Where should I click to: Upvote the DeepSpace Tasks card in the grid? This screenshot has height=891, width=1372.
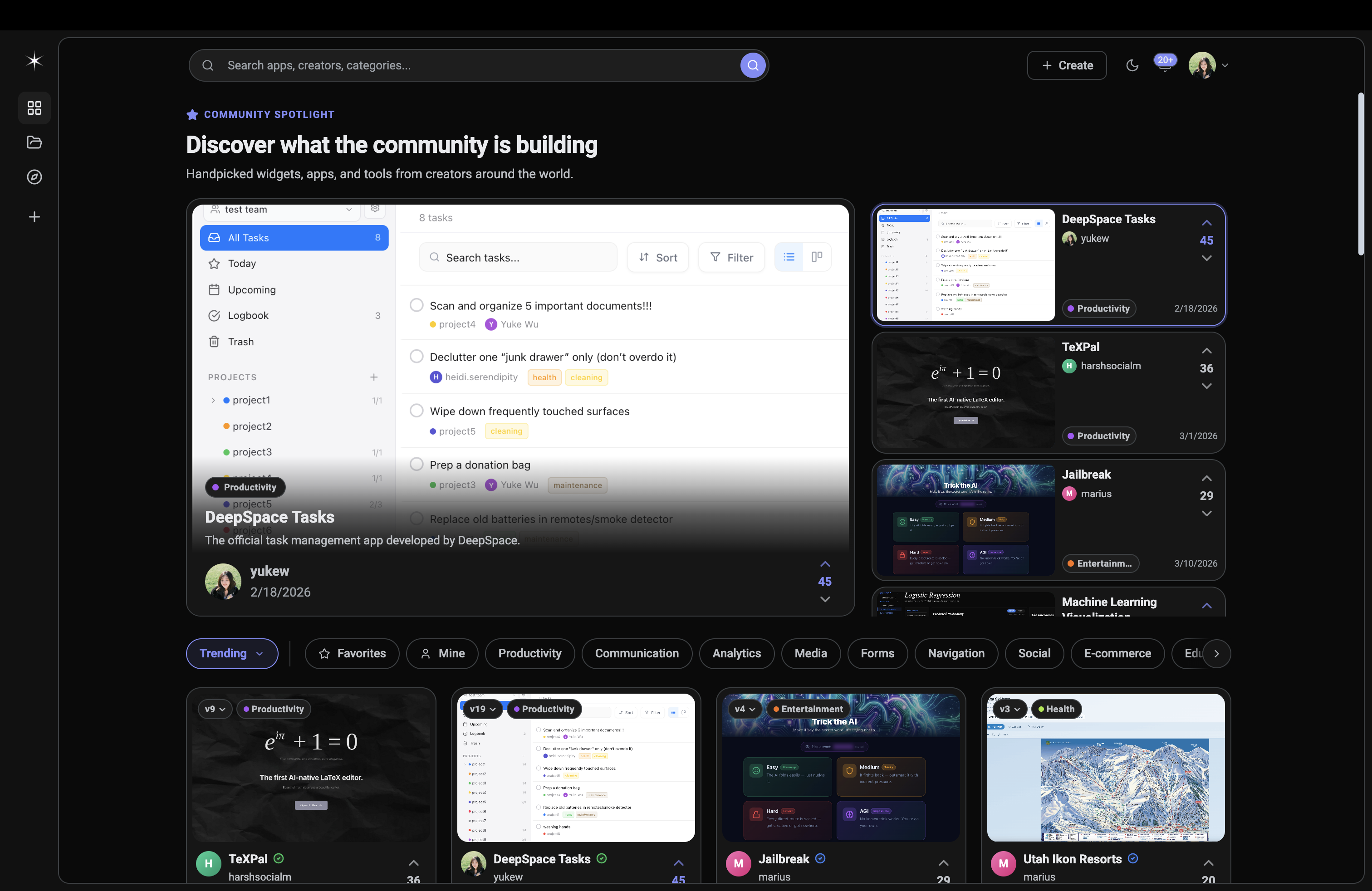(678, 863)
